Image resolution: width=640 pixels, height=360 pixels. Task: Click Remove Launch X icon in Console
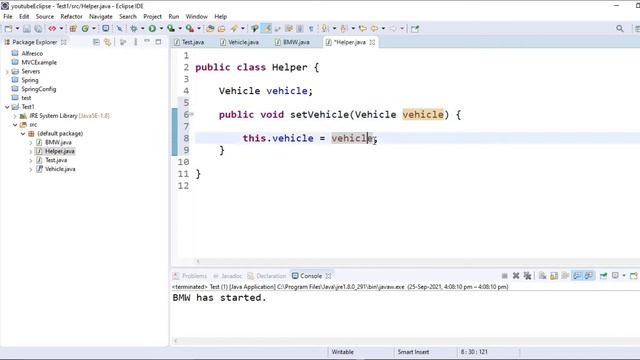coord(516,276)
